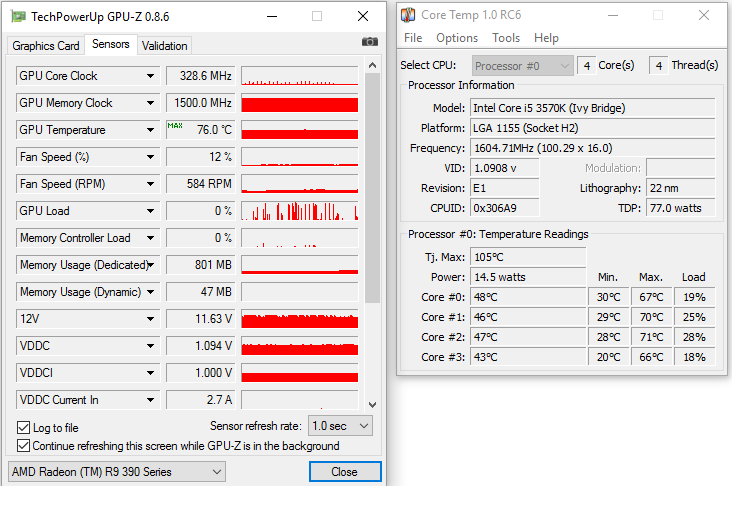The width and height of the screenshot is (741, 508).
Task: Click the 12V reading 11.63 V
Action: (x=200, y=319)
